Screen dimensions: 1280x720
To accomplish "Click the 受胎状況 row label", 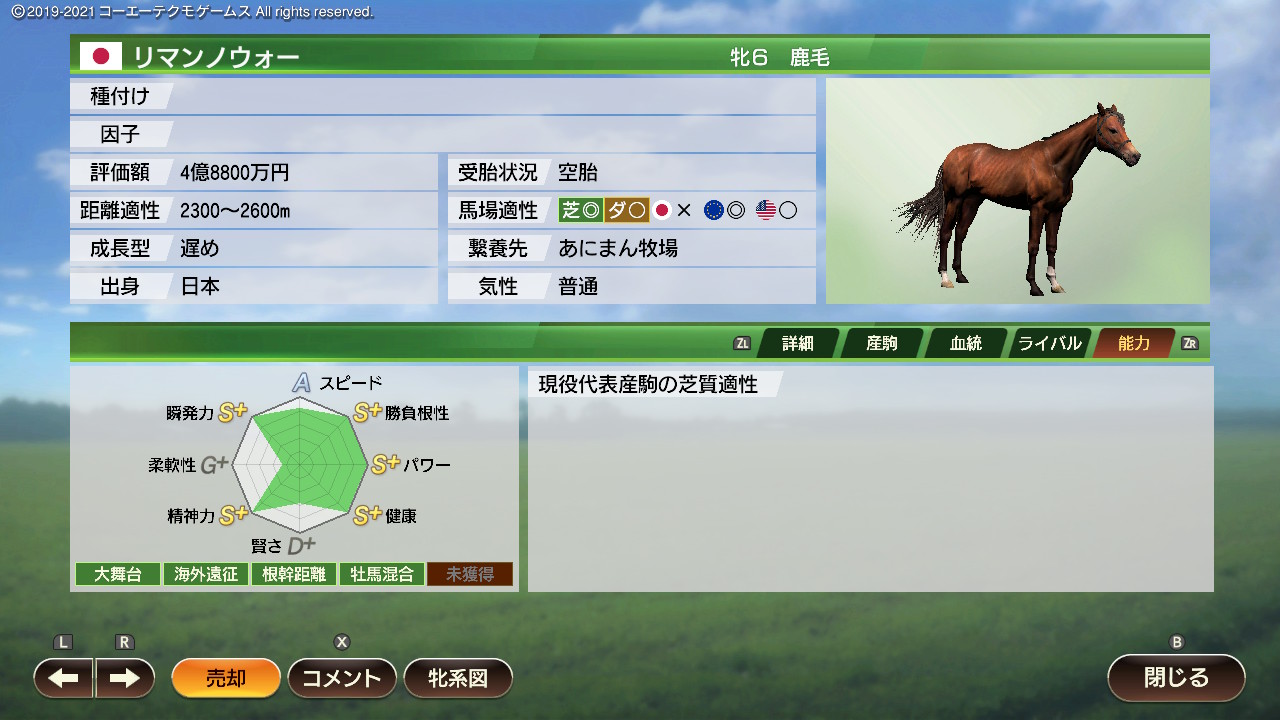I will [x=498, y=172].
